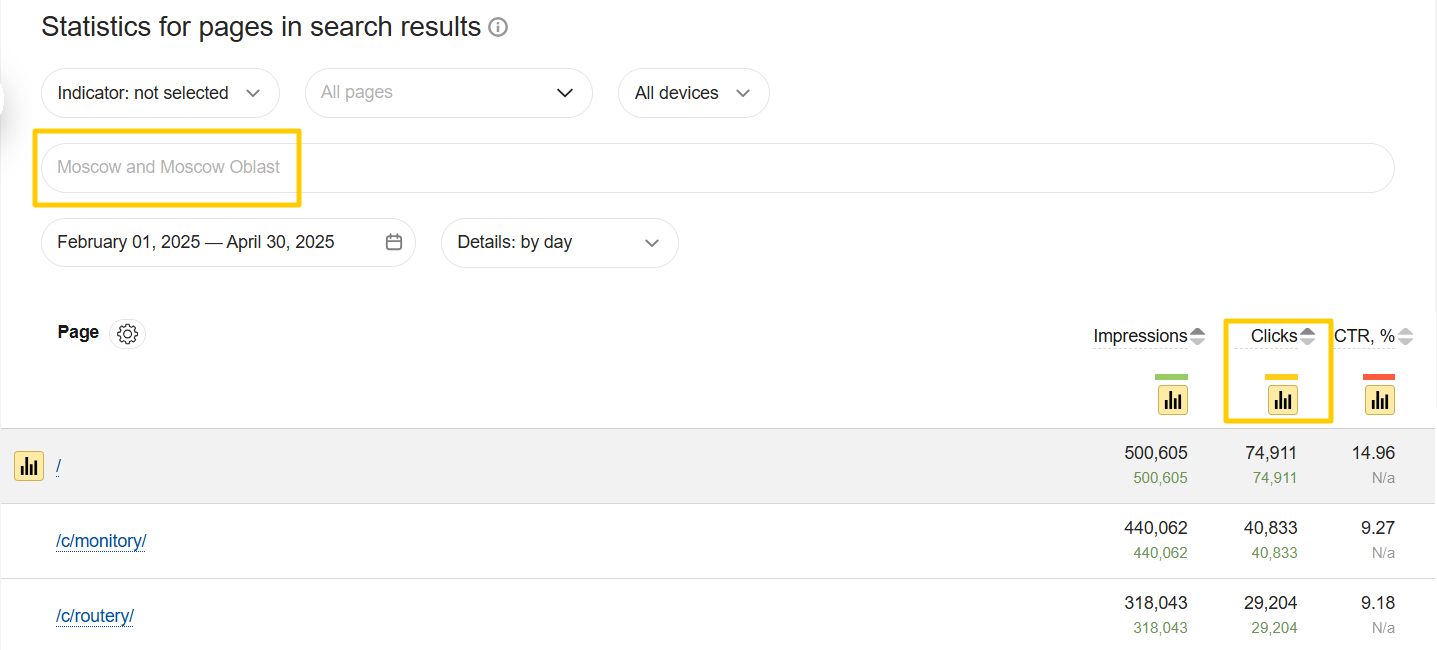
Task: Click chart icon beside root page row
Action: click(29, 466)
